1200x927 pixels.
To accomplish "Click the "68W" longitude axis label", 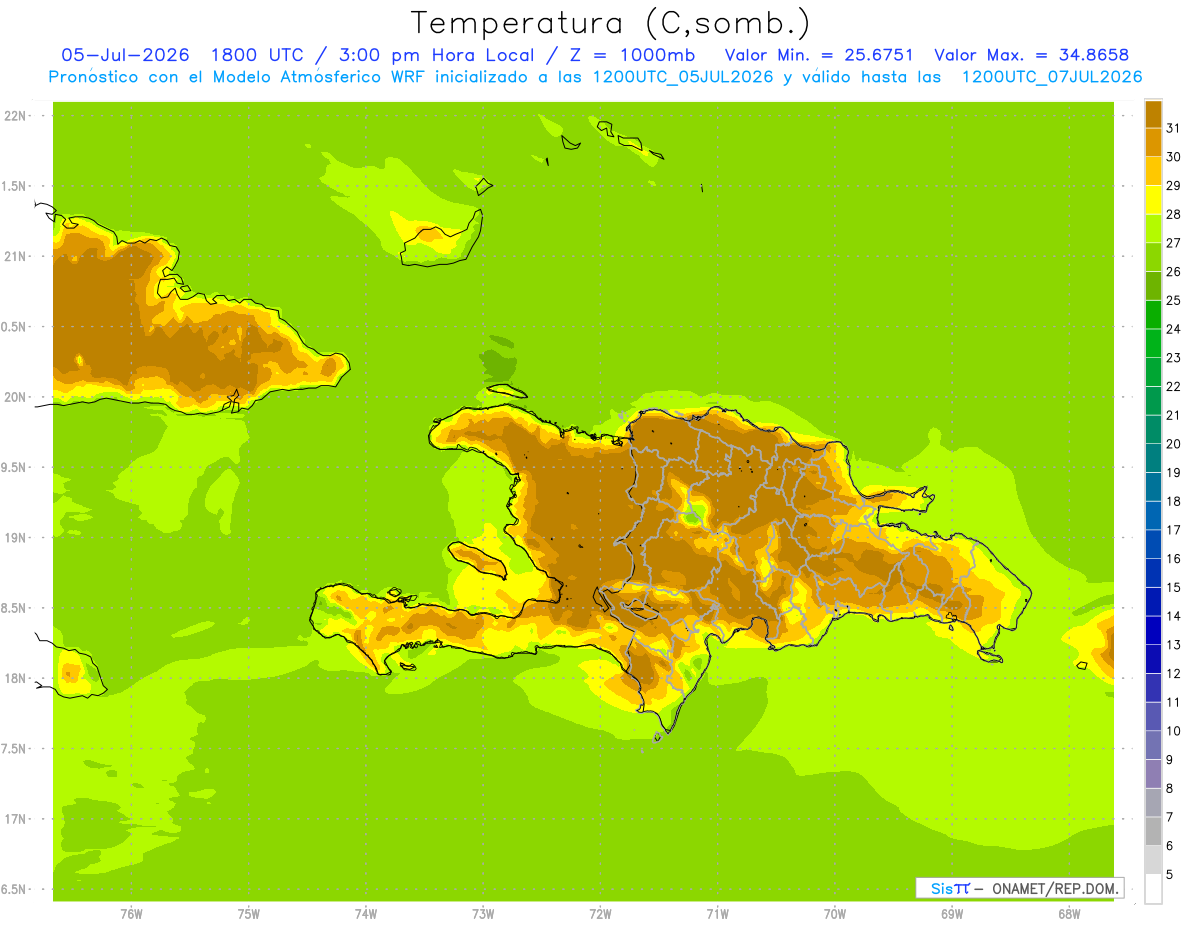I will pos(1069,913).
